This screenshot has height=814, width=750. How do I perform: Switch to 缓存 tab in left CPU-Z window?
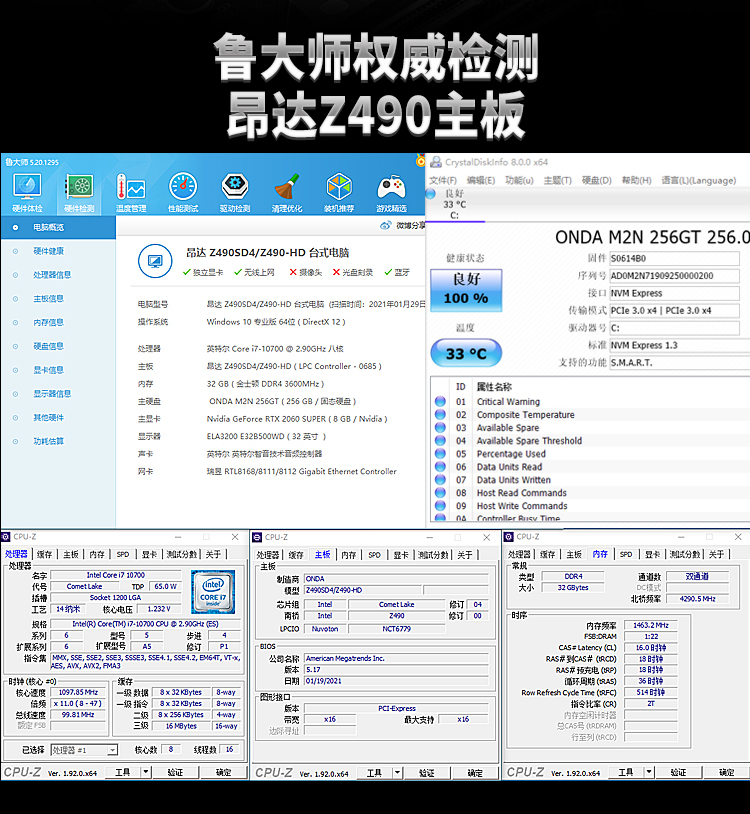point(44,554)
